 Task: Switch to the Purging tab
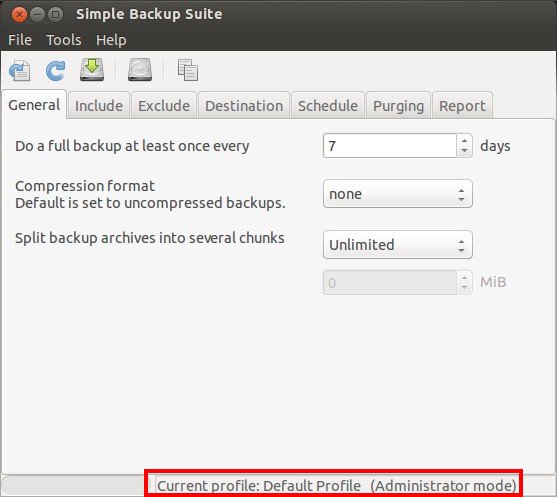click(x=399, y=106)
